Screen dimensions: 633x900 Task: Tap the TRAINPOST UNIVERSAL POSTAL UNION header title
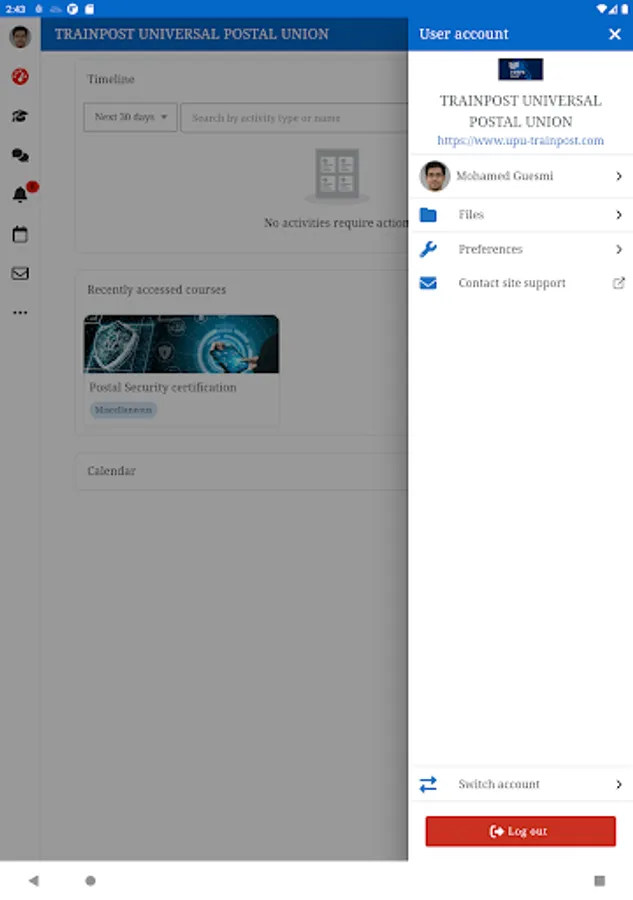coord(192,34)
